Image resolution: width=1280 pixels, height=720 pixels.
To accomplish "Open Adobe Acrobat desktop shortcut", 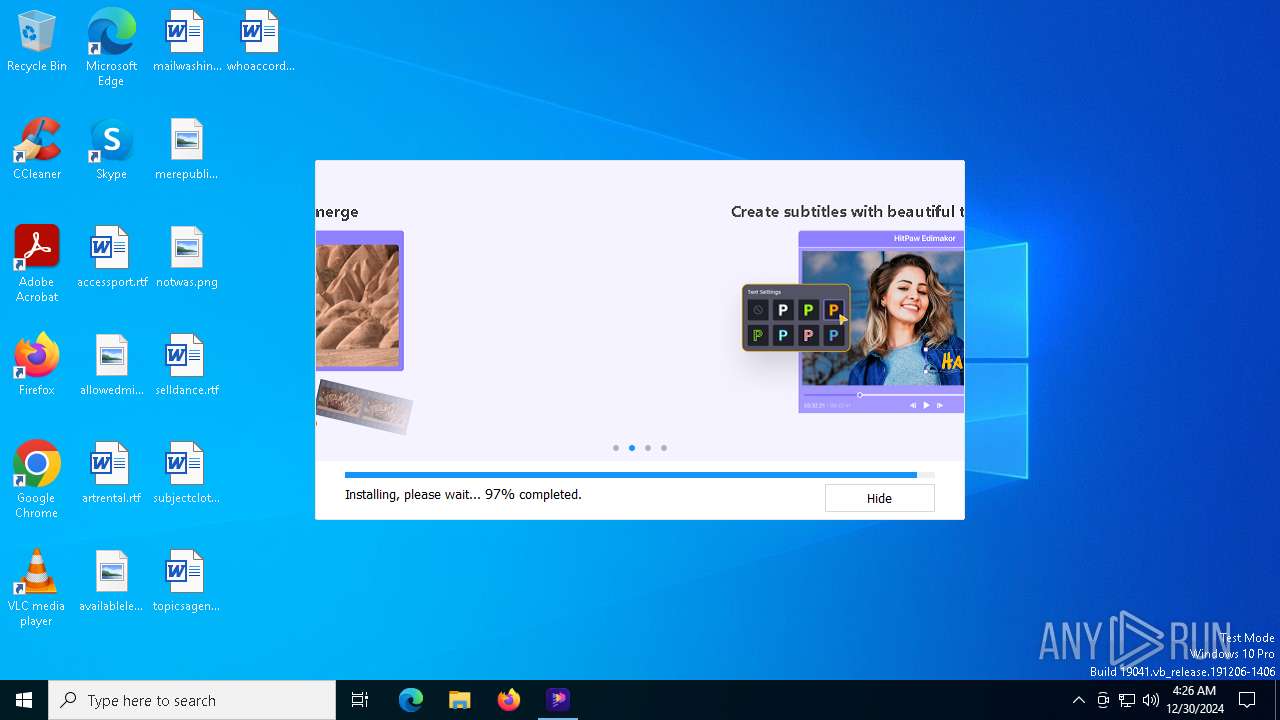I will click(37, 264).
